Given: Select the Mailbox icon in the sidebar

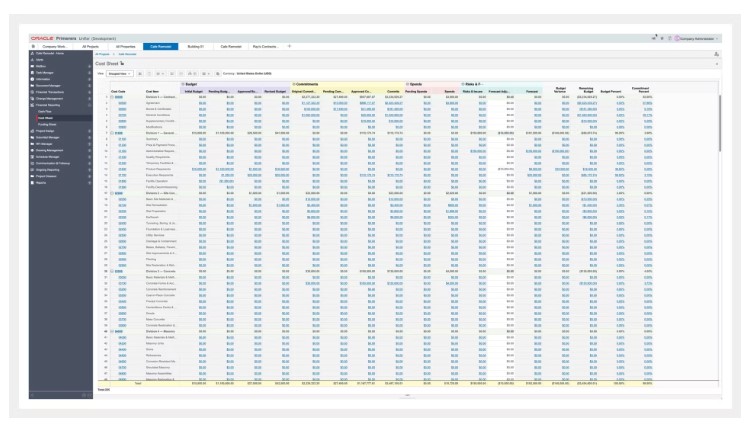Looking at the screenshot, I should tap(32, 66).
